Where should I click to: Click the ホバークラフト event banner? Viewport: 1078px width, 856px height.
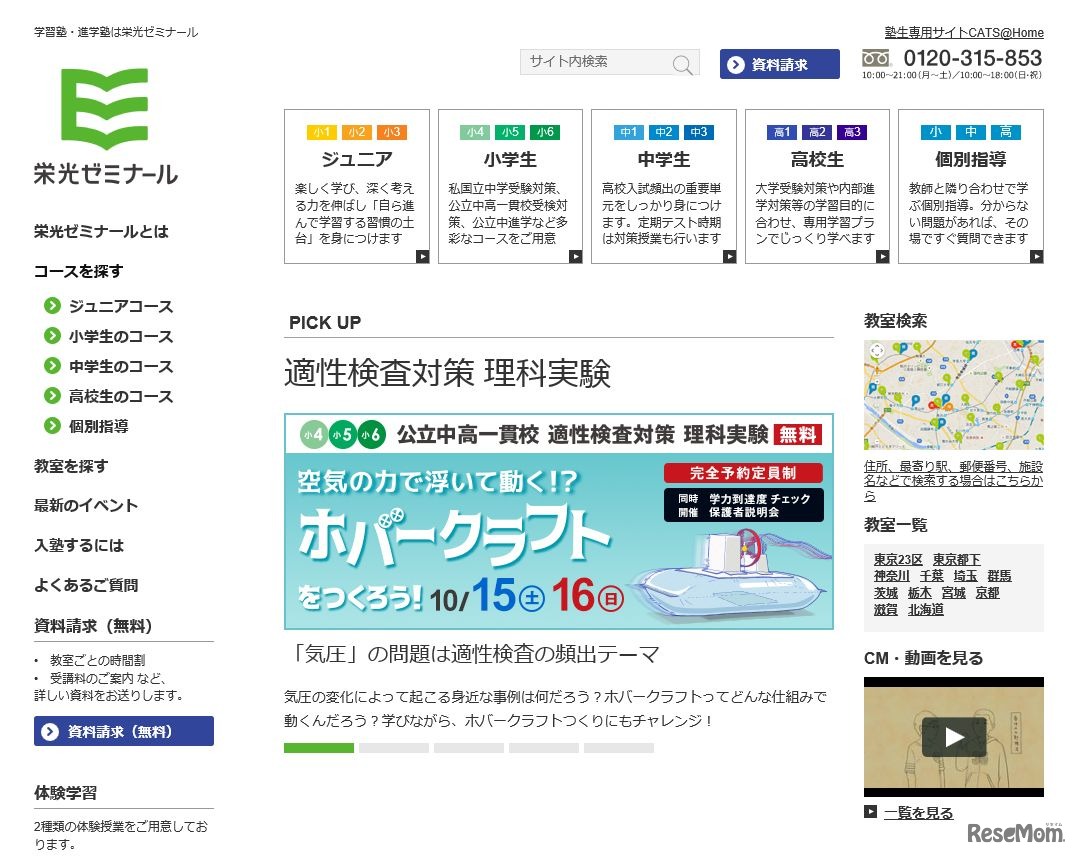tap(559, 522)
